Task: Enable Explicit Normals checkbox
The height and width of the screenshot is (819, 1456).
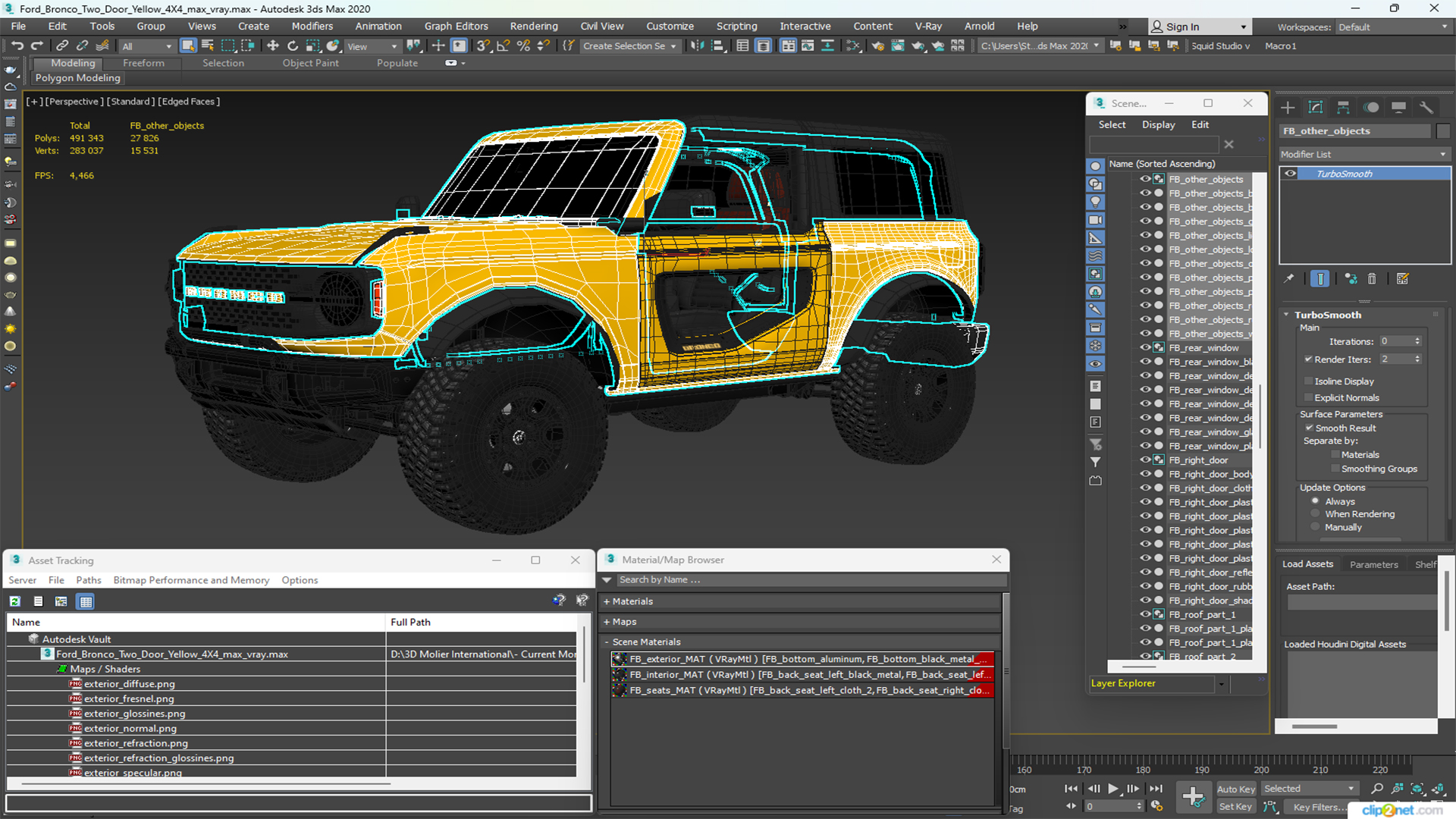Action: pos(1309,397)
